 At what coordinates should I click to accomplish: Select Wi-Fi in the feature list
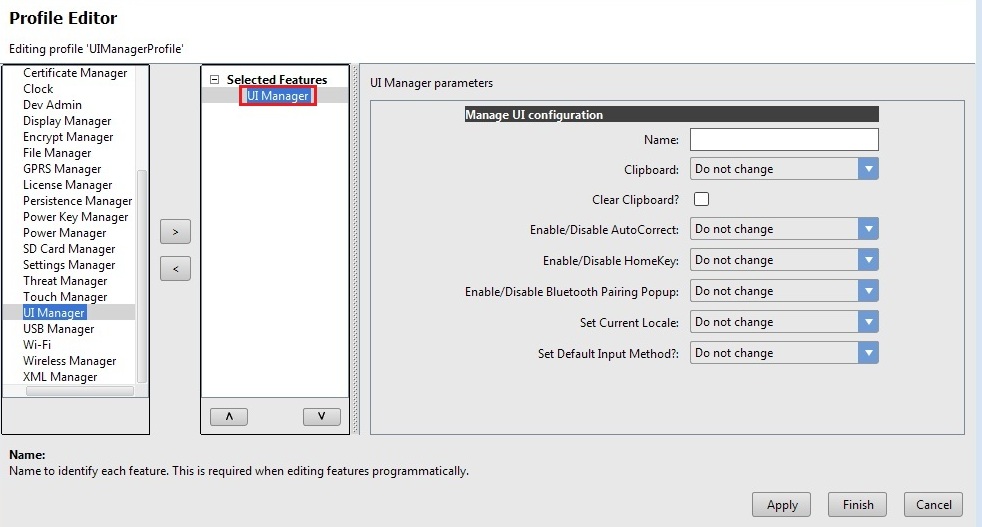click(x=37, y=345)
